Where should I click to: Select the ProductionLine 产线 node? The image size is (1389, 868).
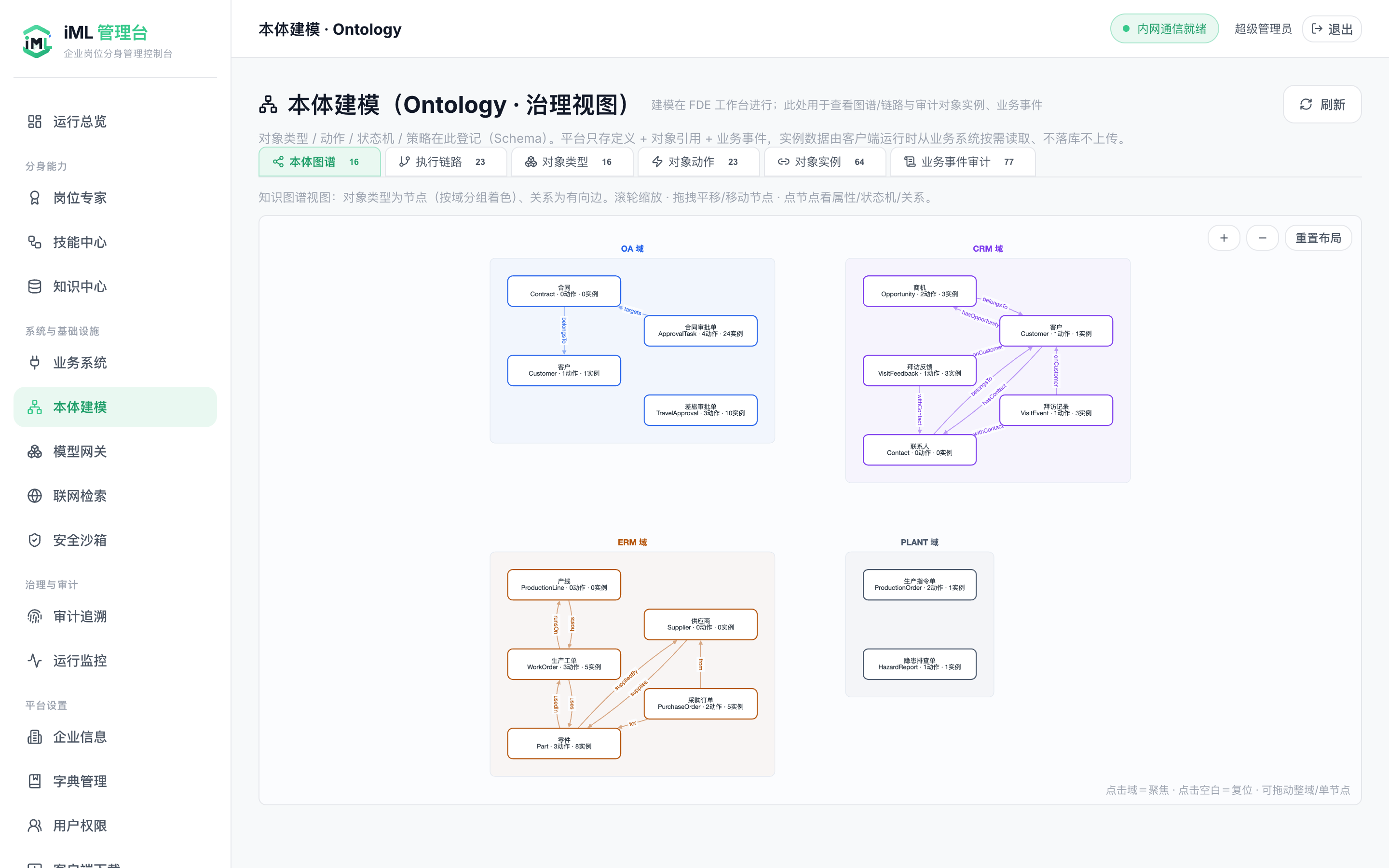[564, 584]
